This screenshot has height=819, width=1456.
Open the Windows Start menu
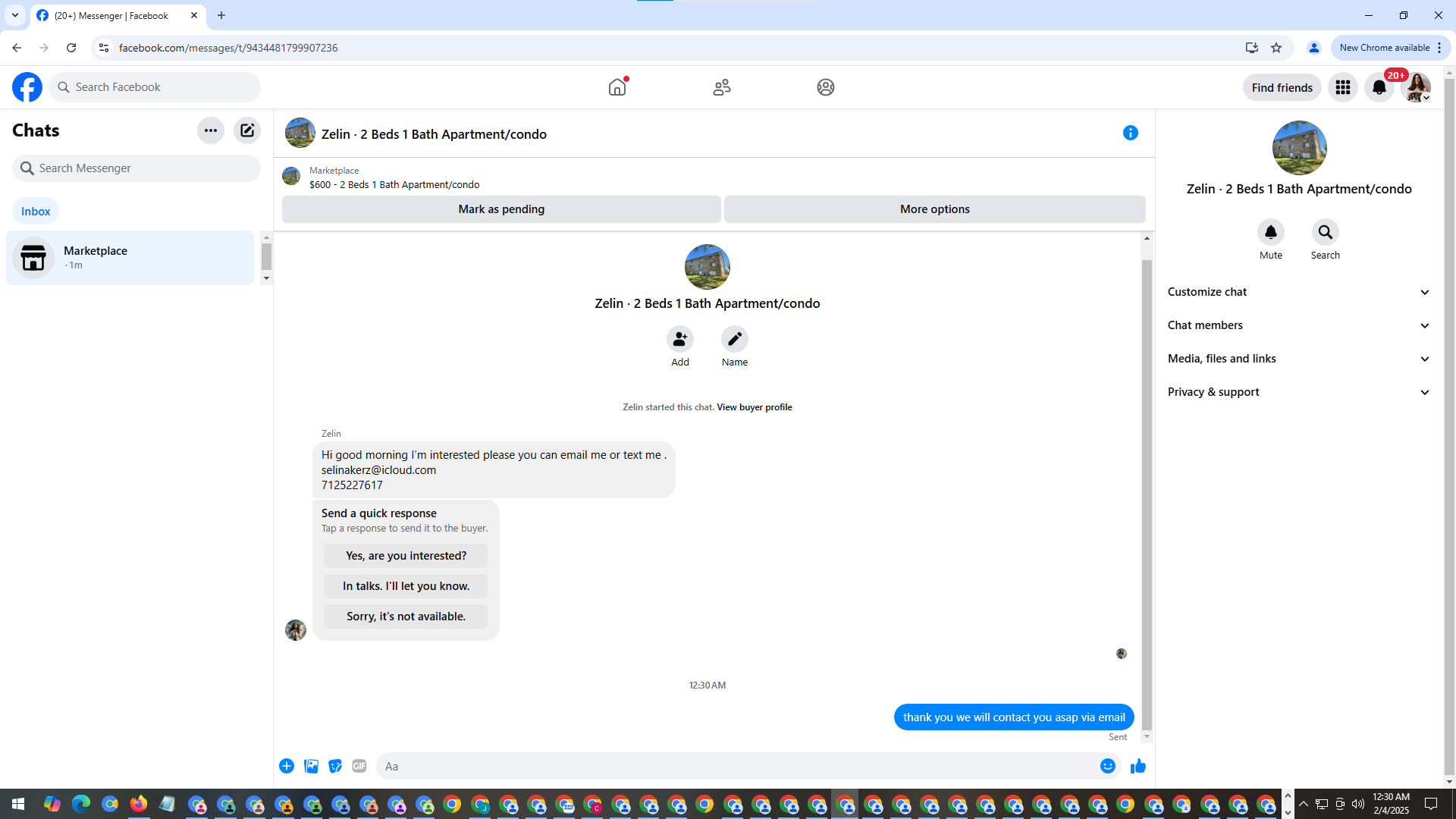pos(18,804)
